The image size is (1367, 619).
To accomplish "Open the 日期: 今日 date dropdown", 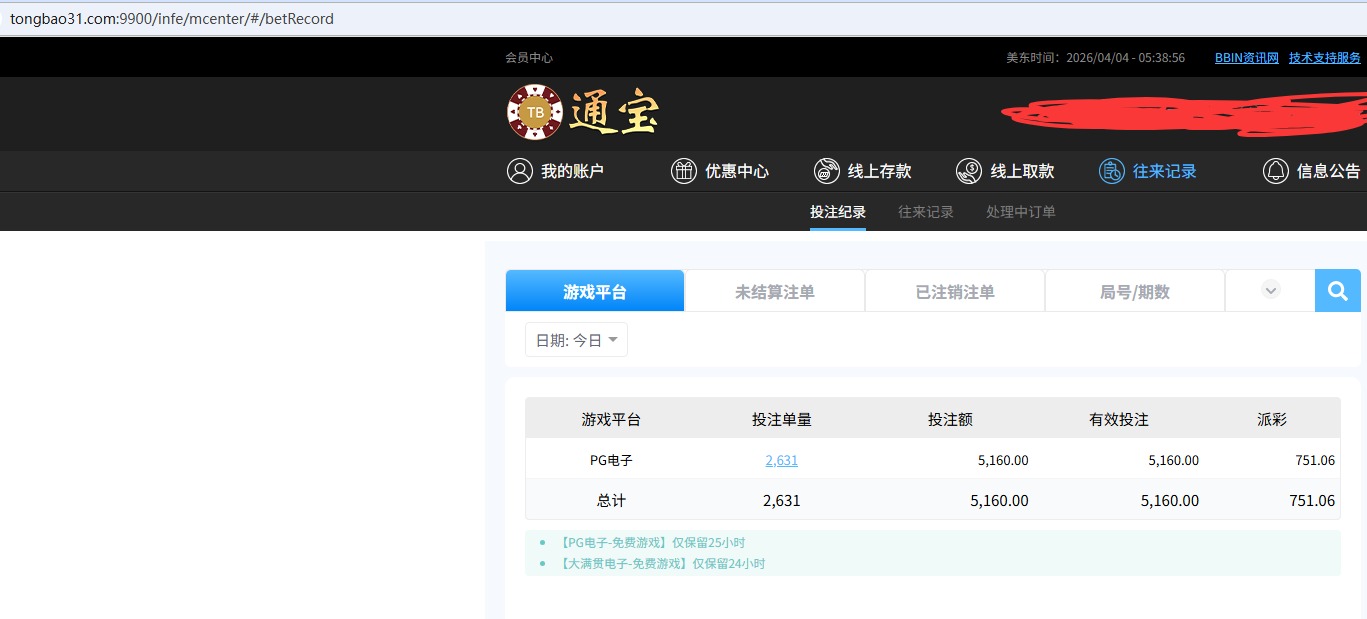I will point(576,340).
